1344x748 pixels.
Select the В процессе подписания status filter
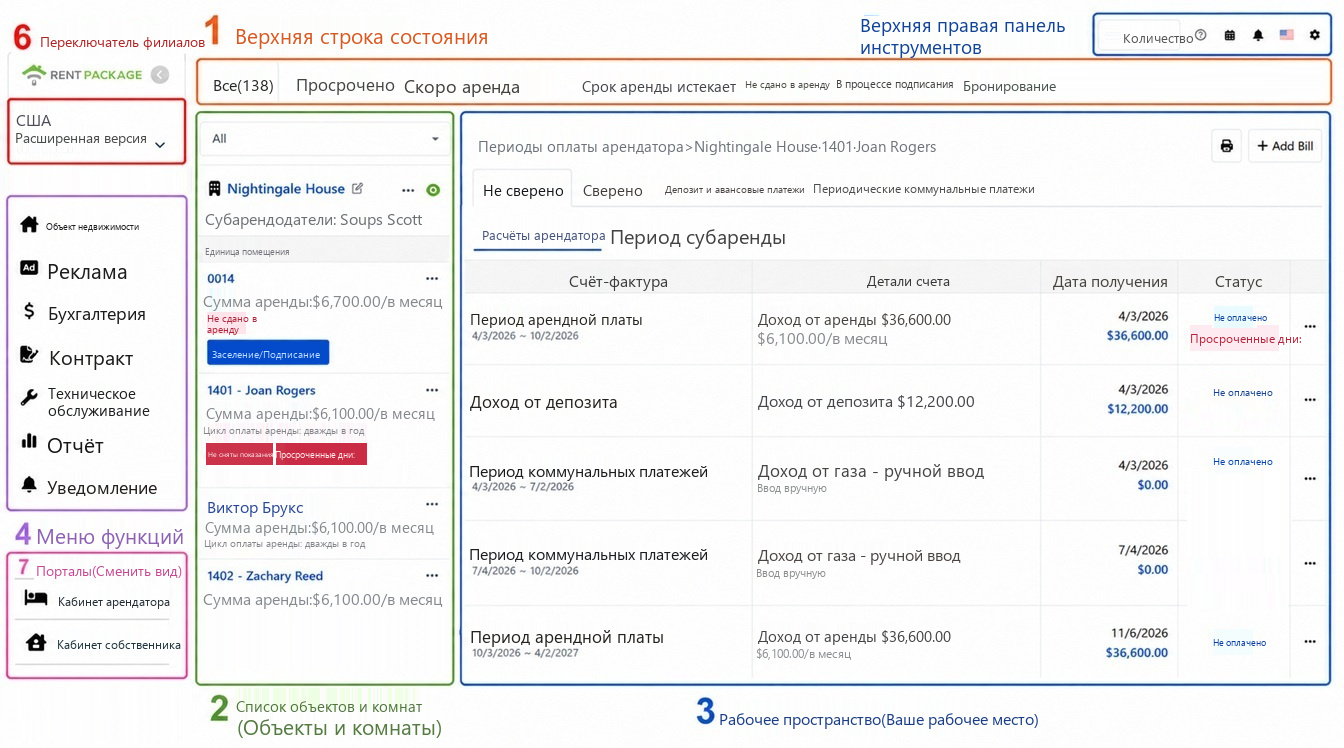click(x=895, y=85)
